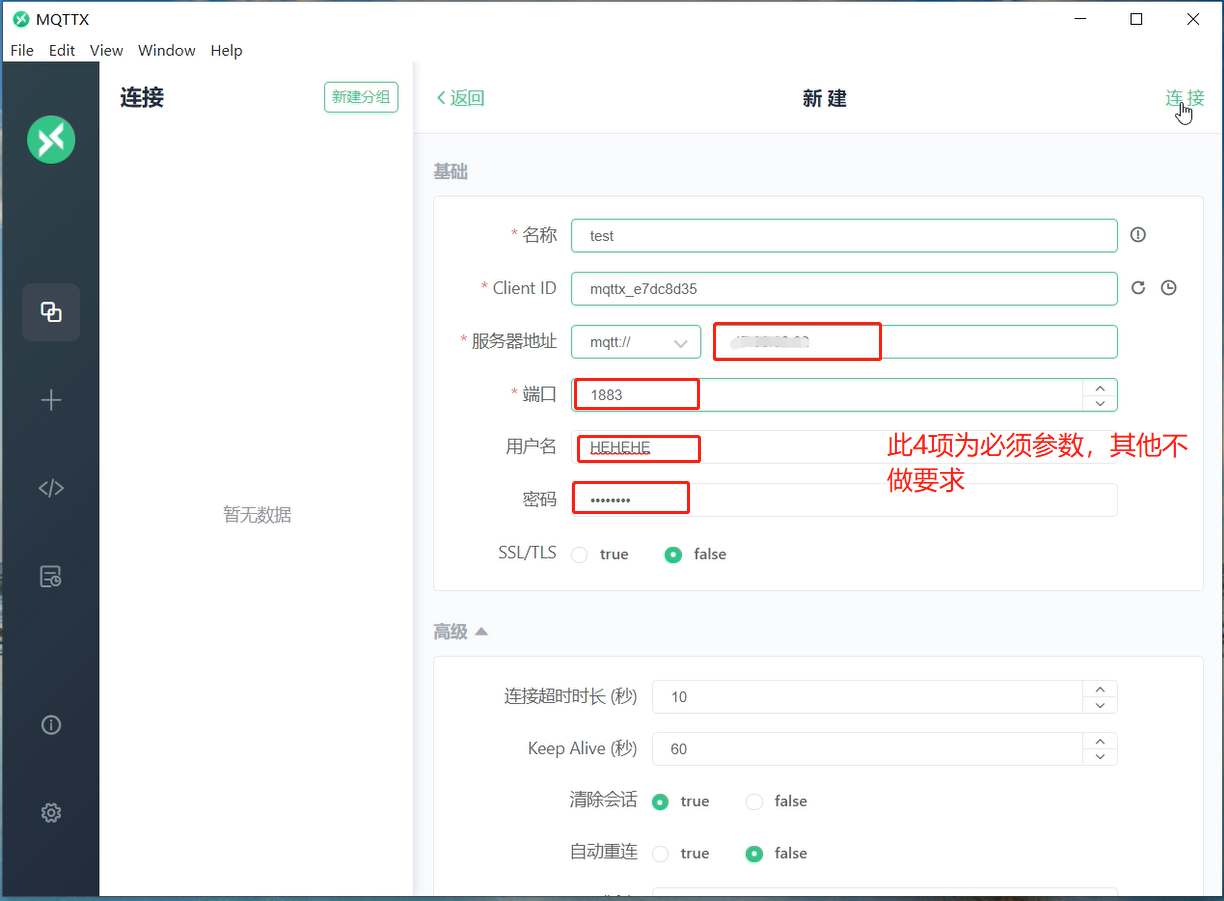Refresh the Client ID
Image resolution: width=1224 pixels, height=901 pixels.
coord(1138,288)
